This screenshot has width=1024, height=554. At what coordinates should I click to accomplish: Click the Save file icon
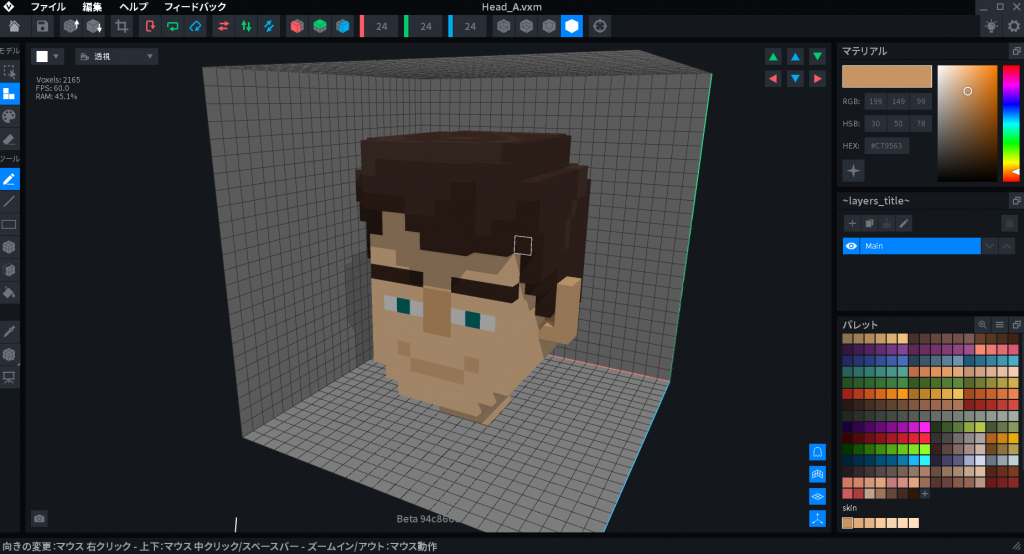[x=42, y=26]
